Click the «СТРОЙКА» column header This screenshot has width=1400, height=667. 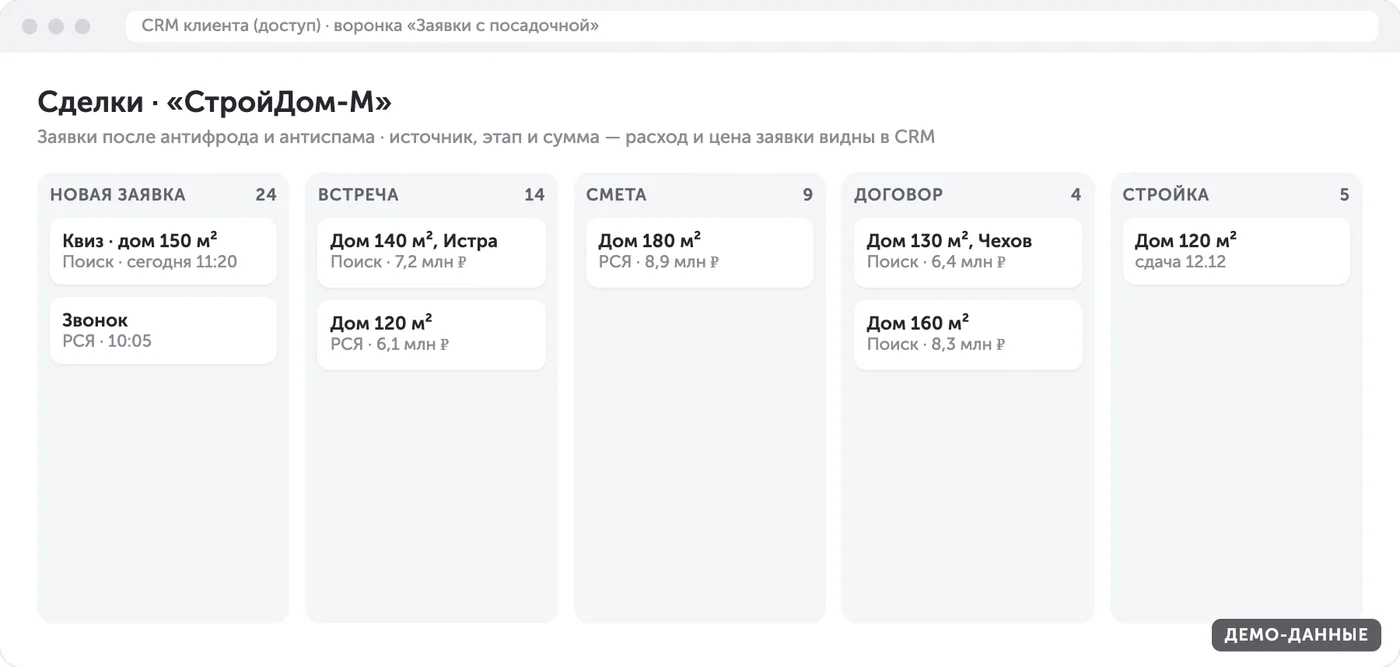tap(1165, 195)
